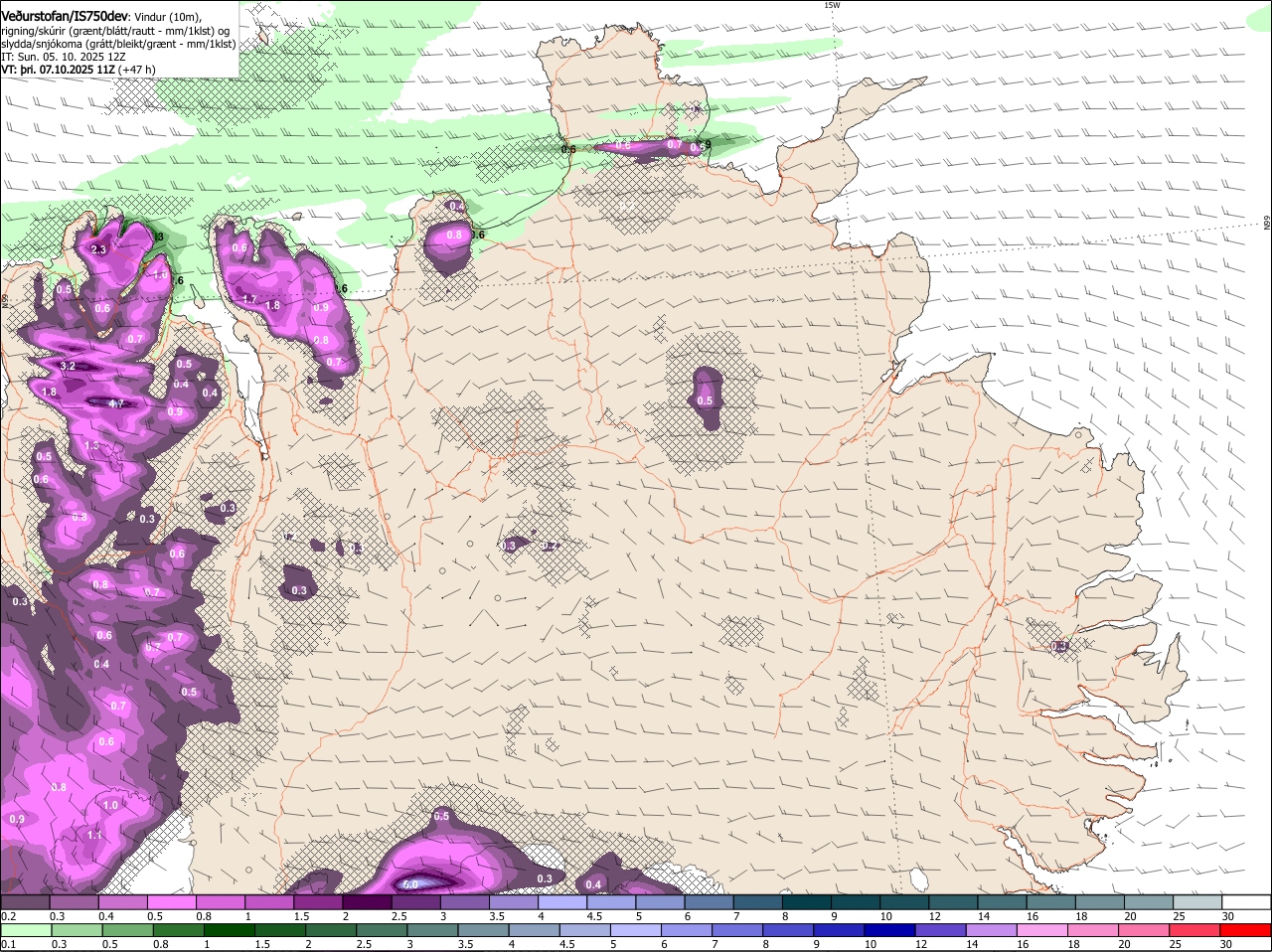Click the rain scale swatch starting at 0.1
Screen dimensions: 1272x952
(25, 930)
